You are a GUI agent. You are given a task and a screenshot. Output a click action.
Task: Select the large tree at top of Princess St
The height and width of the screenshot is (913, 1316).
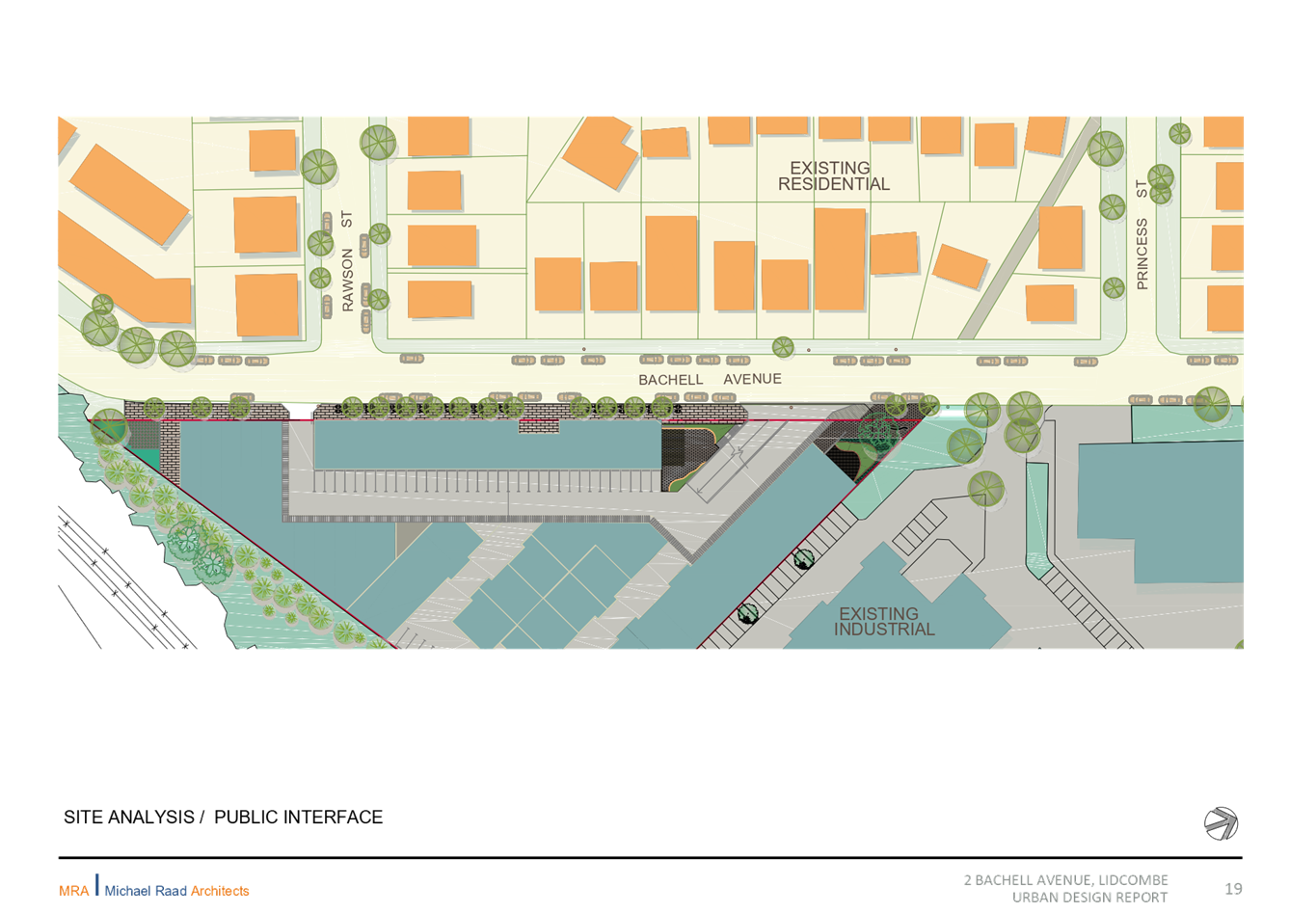(x=1106, y=148)
